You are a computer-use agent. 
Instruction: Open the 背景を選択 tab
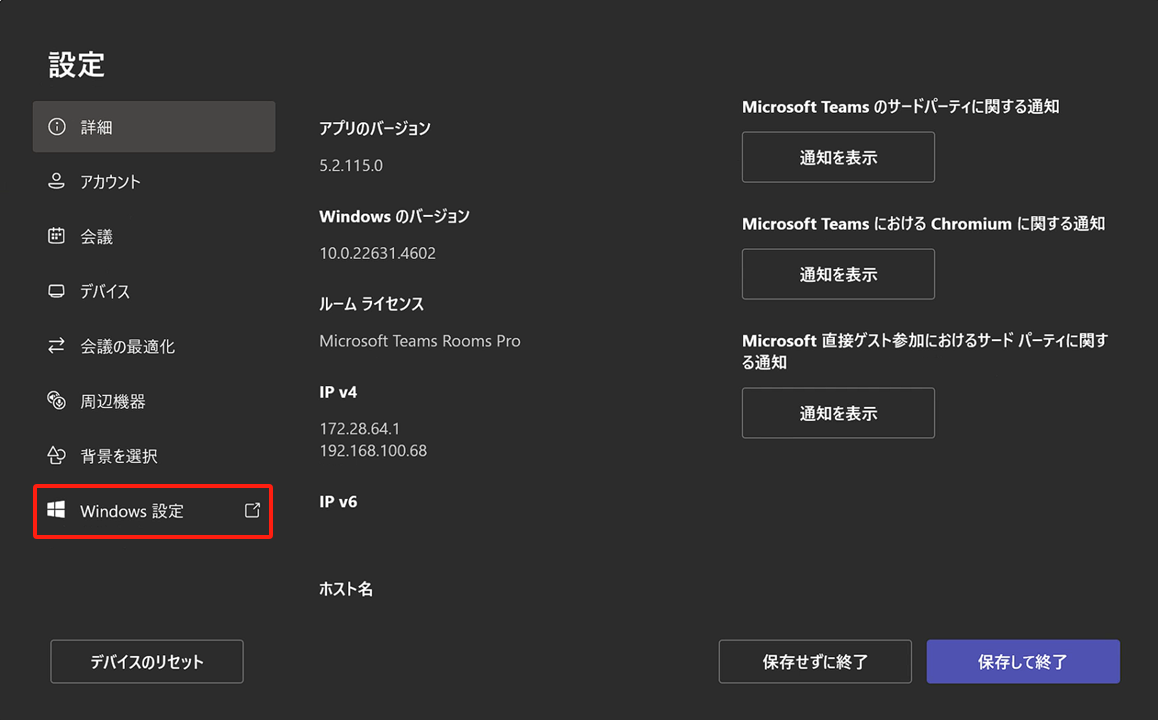pos(154,456)
